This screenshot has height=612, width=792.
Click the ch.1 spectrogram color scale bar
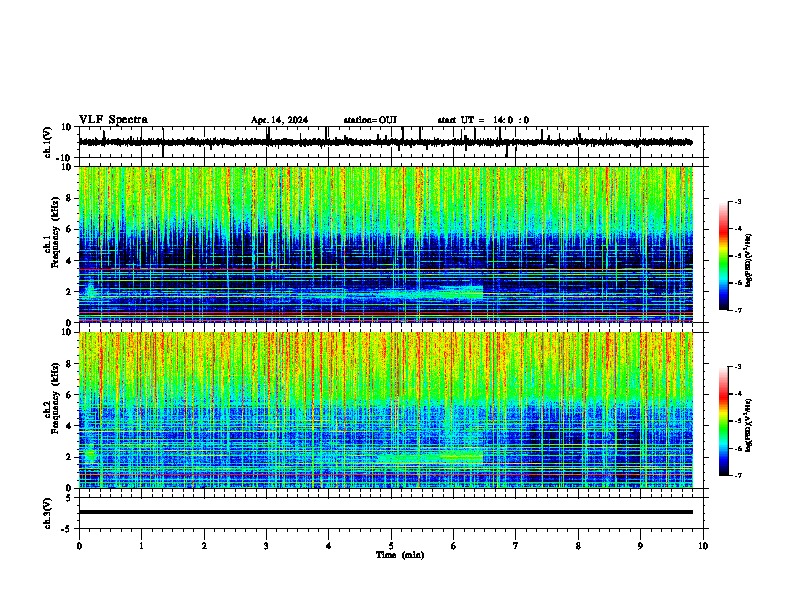pyautogui.click(x=724, y=256)
